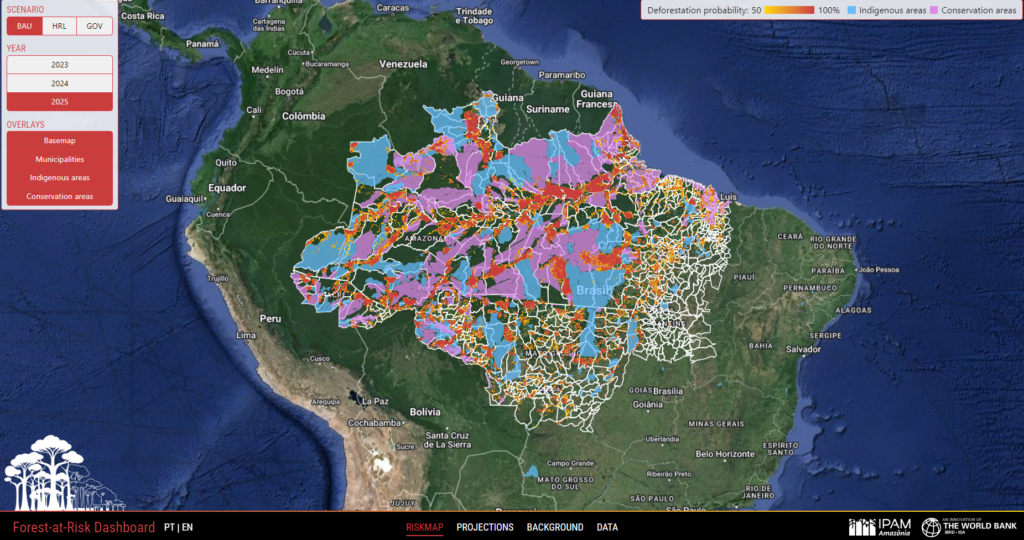This screenshot has height=540, width=1024.
Task: Click the Forest-at-Risk Dashboard title
Action: click(x=84, y=527)
